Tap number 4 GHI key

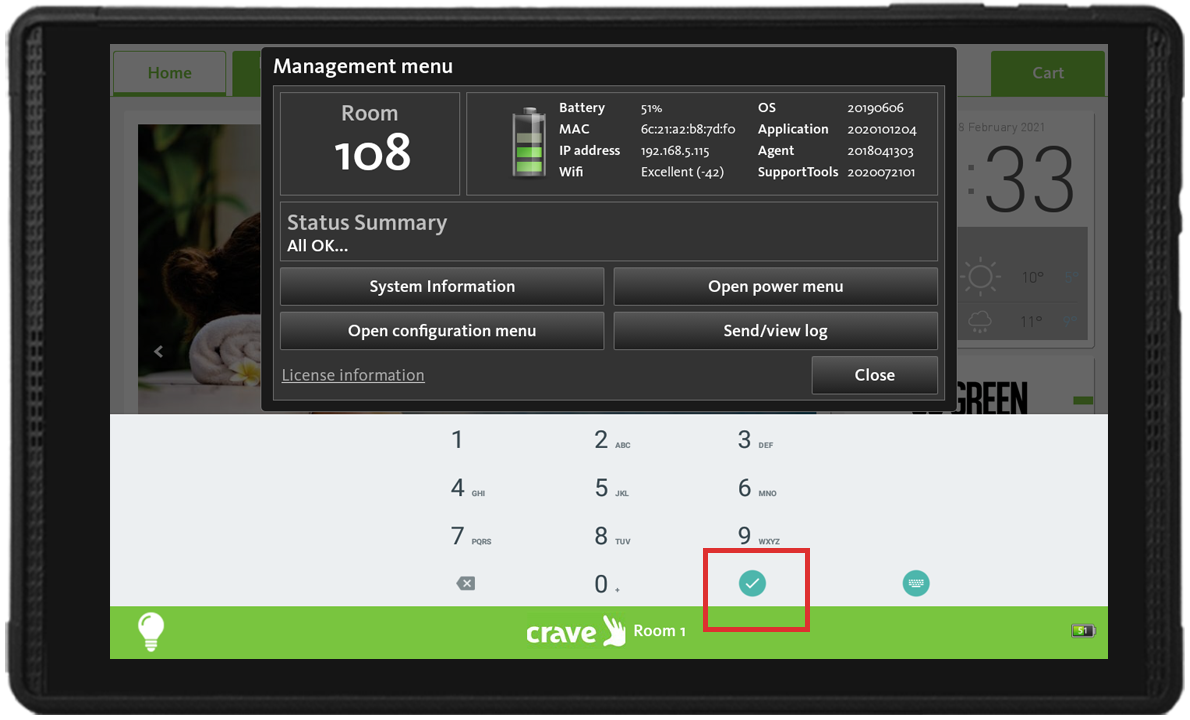pos(467,488)
